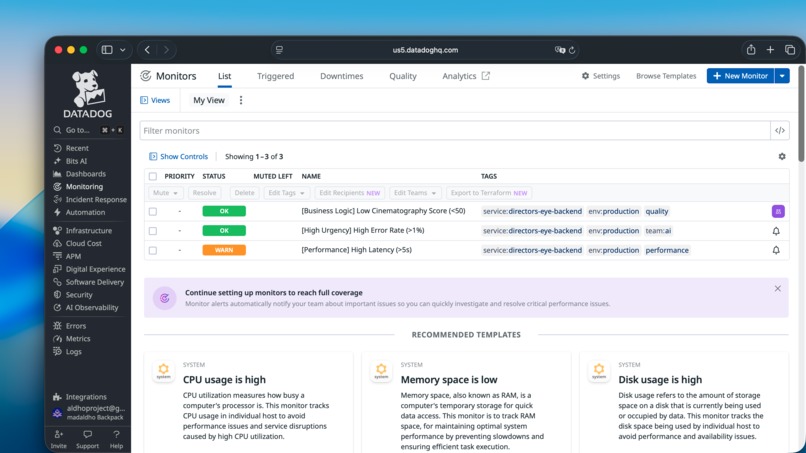Click the Resolve button
This screenshot has height=453, width=806.
coord(204,193)
